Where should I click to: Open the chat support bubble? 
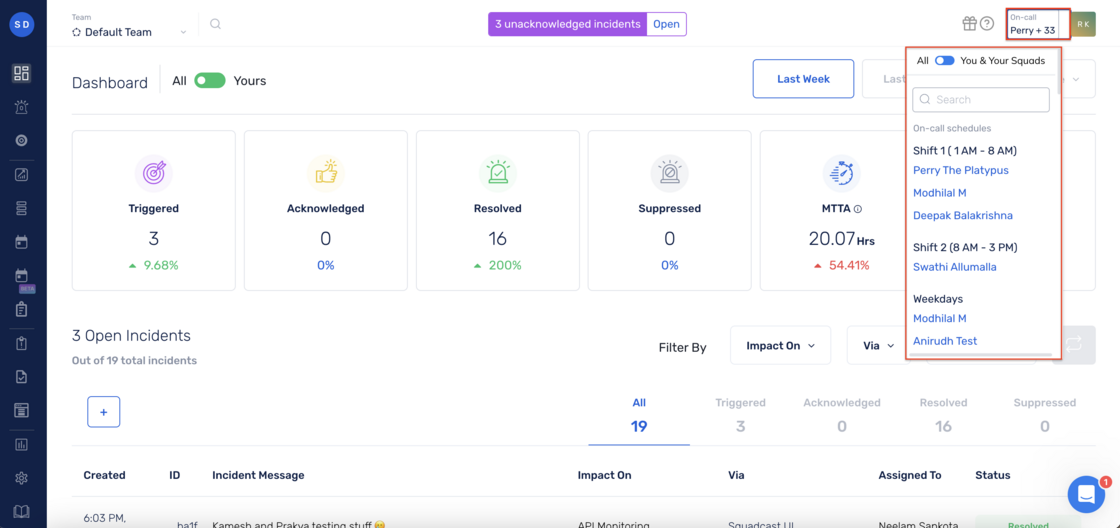click(x=1086, y=494)
